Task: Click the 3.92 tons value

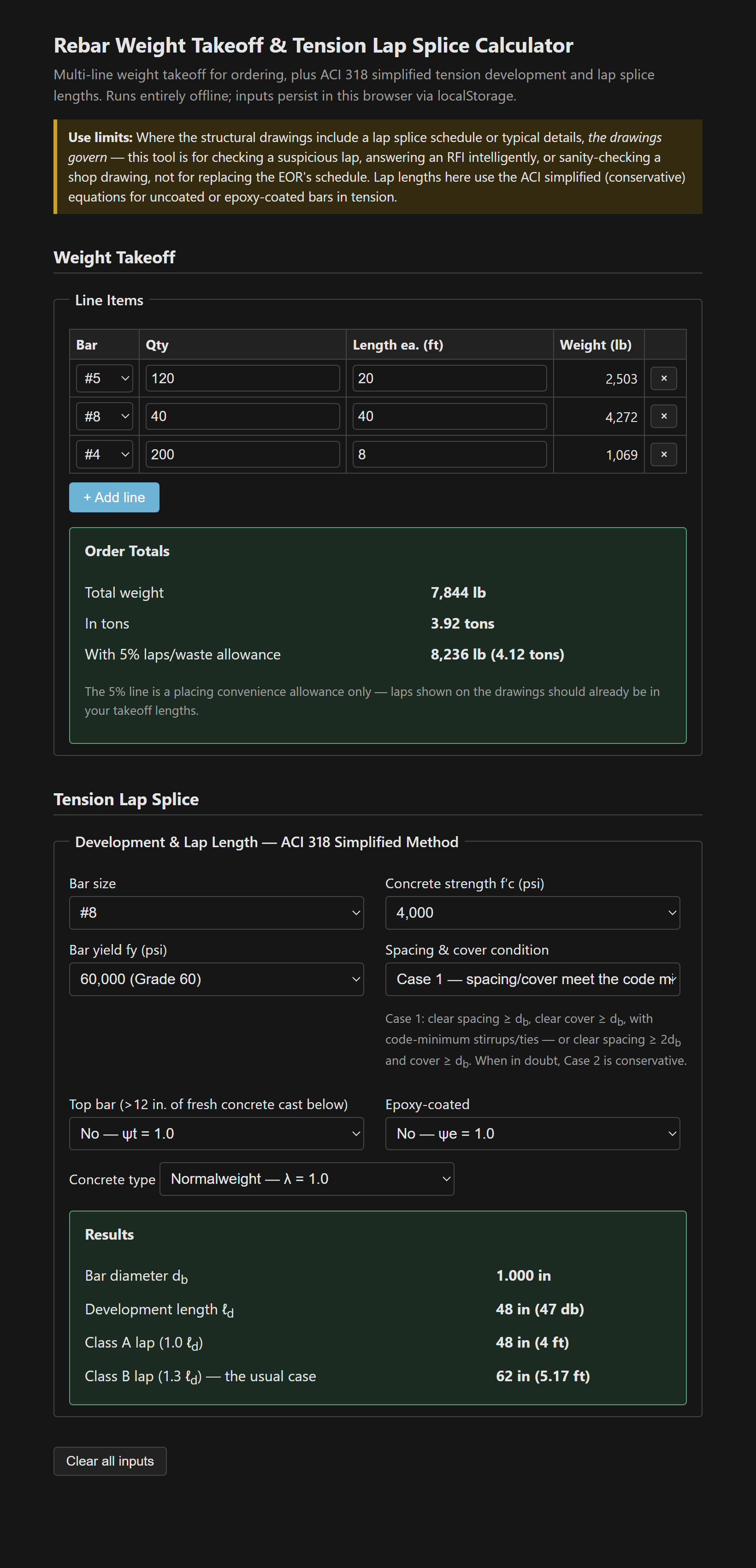Action: 462,624
